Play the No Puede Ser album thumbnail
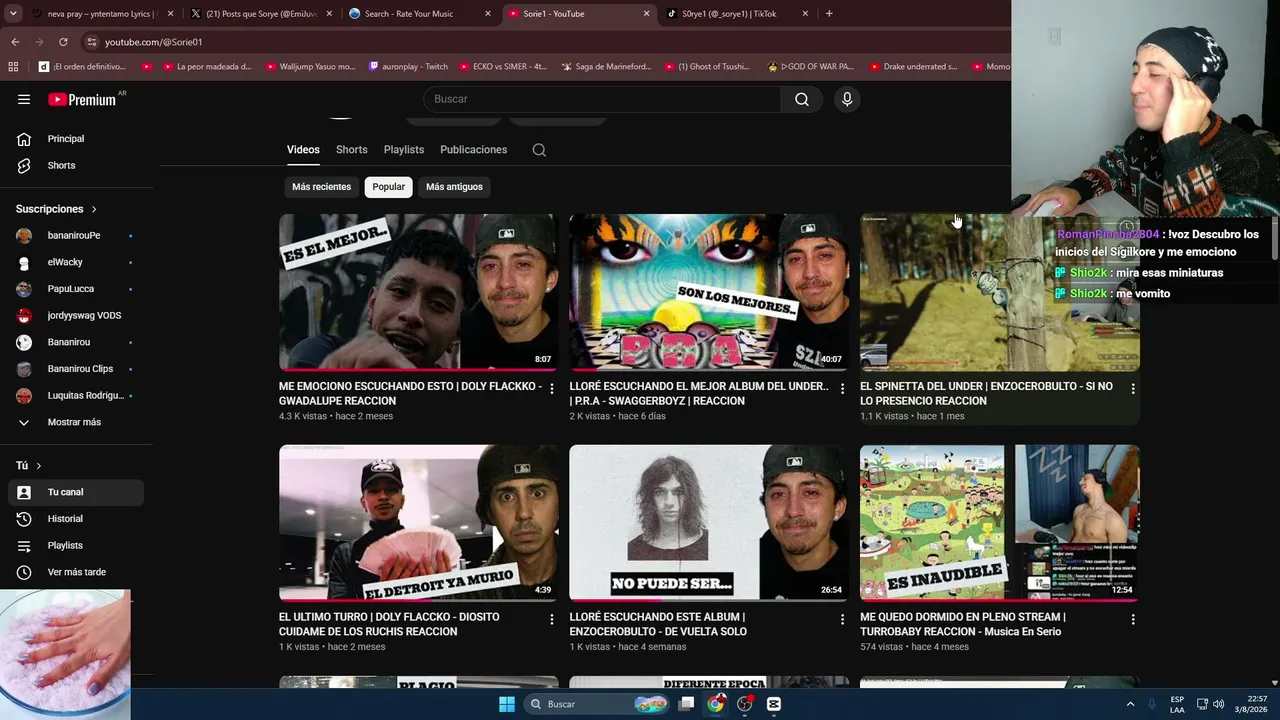The width and height of the screenshot is (1280, 720). pos(709,523)
